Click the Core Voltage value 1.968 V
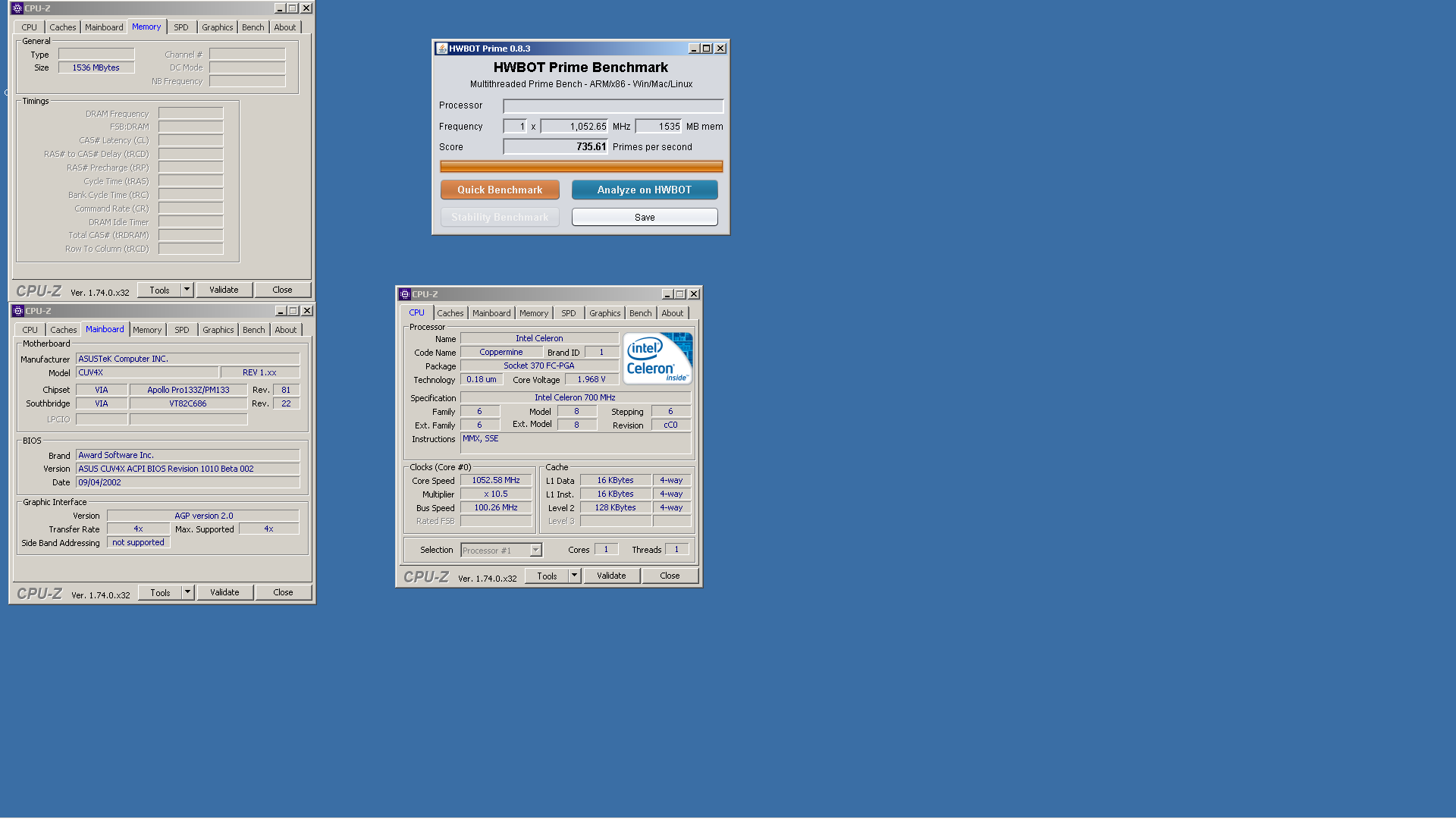 tap(591, 379)
